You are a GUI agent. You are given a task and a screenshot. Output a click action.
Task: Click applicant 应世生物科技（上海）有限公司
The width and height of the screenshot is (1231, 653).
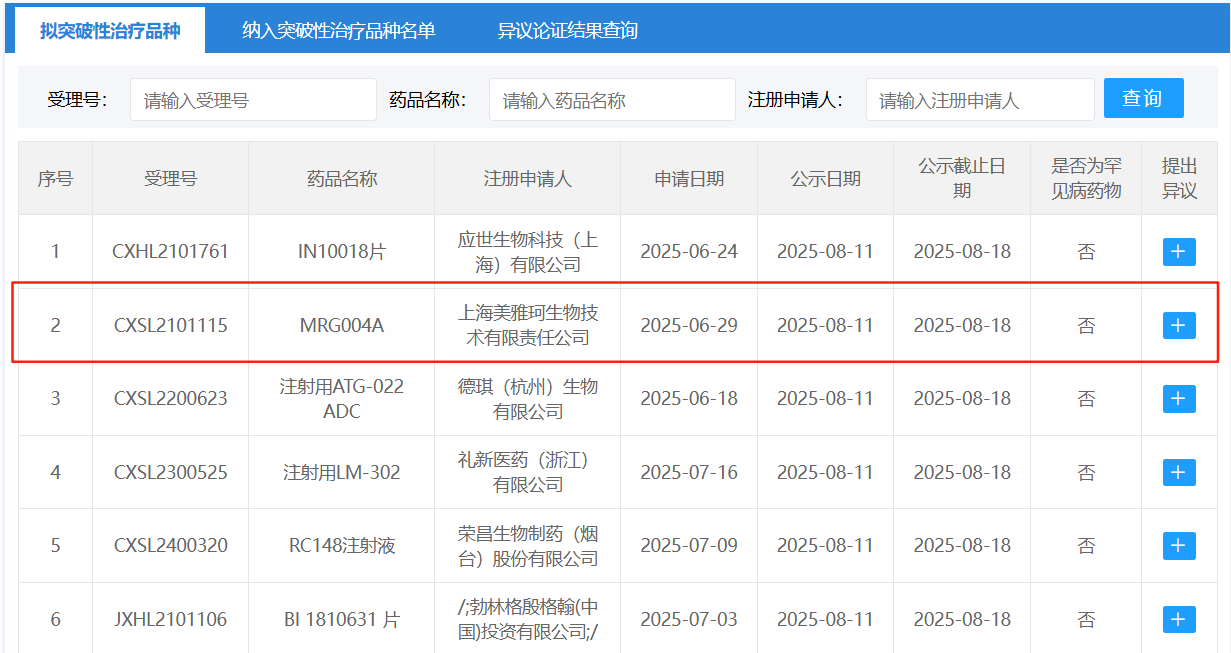point(528,252)
